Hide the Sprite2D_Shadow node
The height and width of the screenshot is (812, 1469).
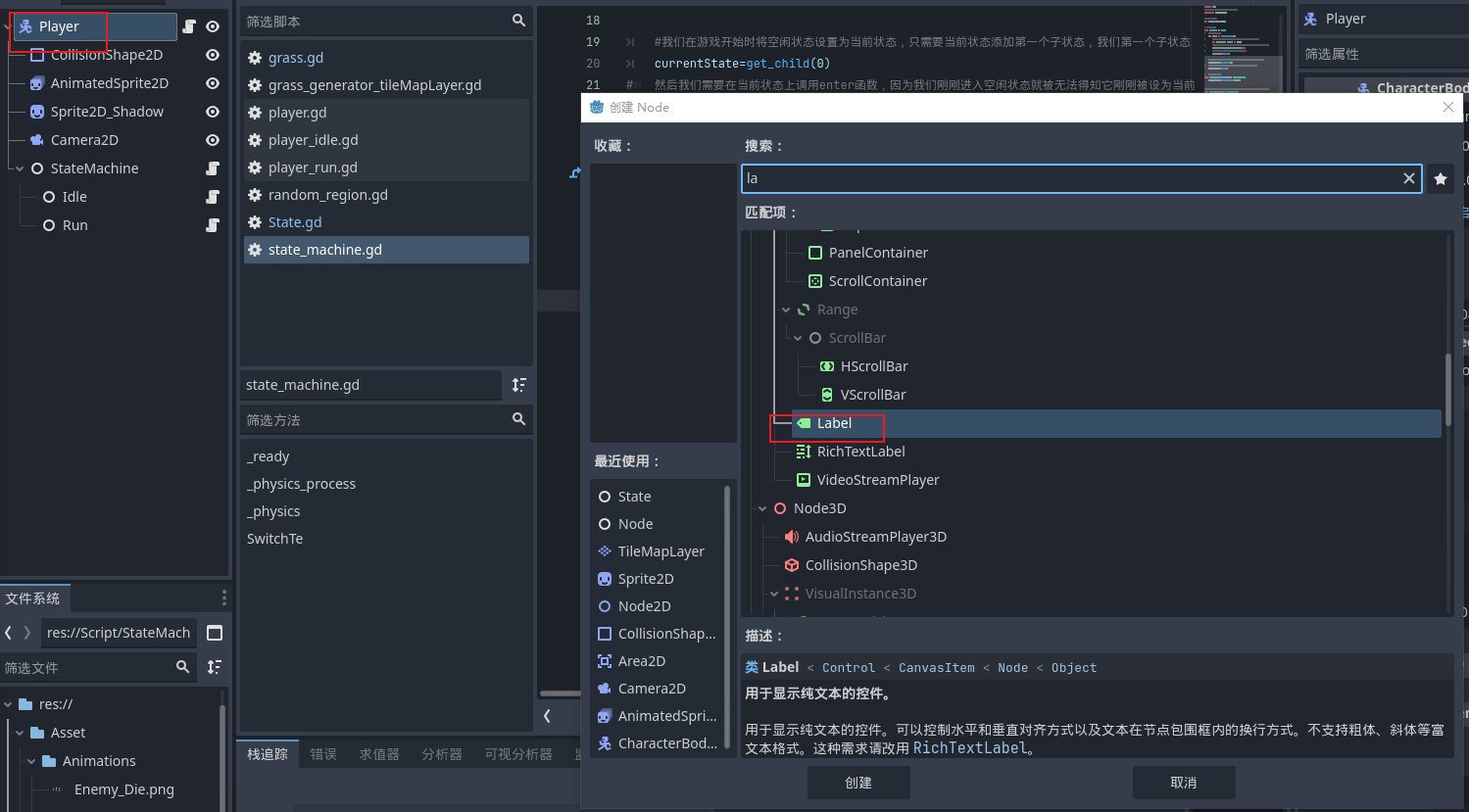click(213, 112)
